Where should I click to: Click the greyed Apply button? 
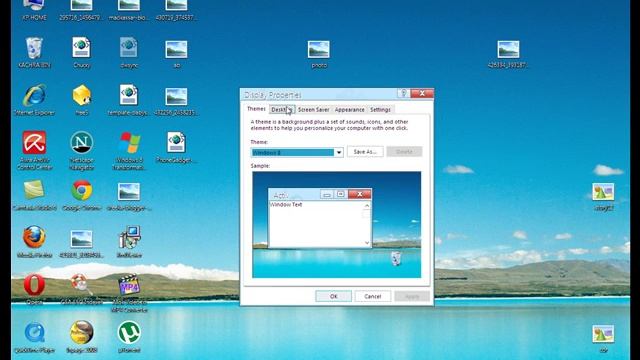pos(412,296)
